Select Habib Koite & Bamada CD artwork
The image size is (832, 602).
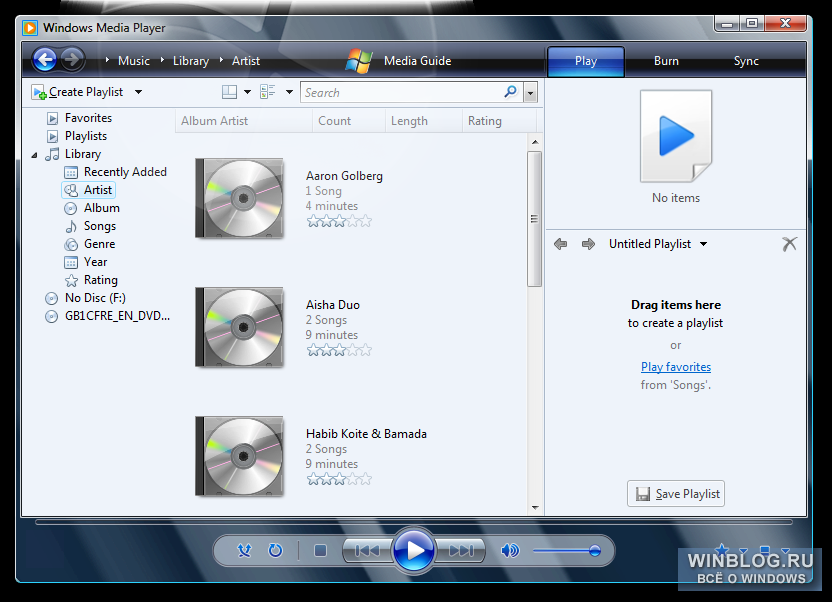[239, 456]
